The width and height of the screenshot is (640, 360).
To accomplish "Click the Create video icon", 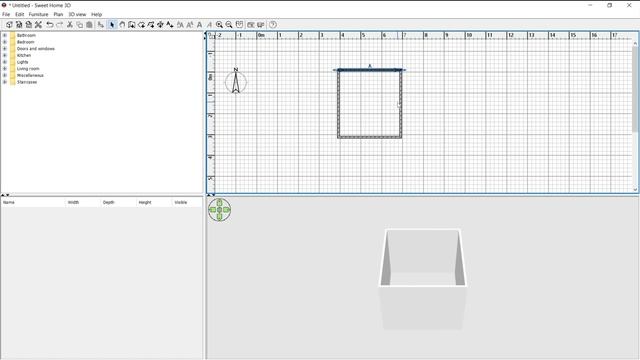I will [260, 25].
